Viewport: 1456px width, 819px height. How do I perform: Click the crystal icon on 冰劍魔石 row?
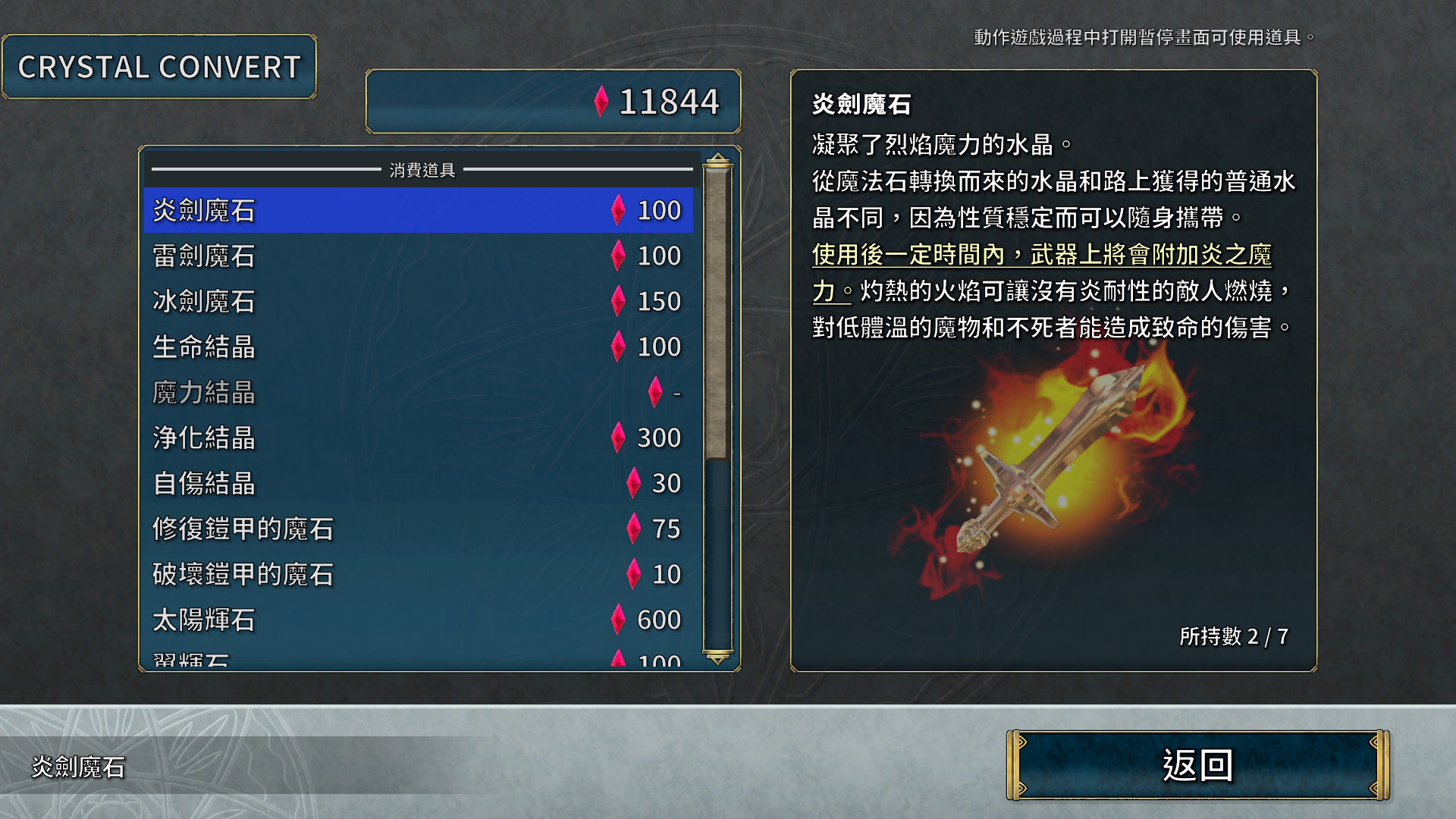point(618,301)
